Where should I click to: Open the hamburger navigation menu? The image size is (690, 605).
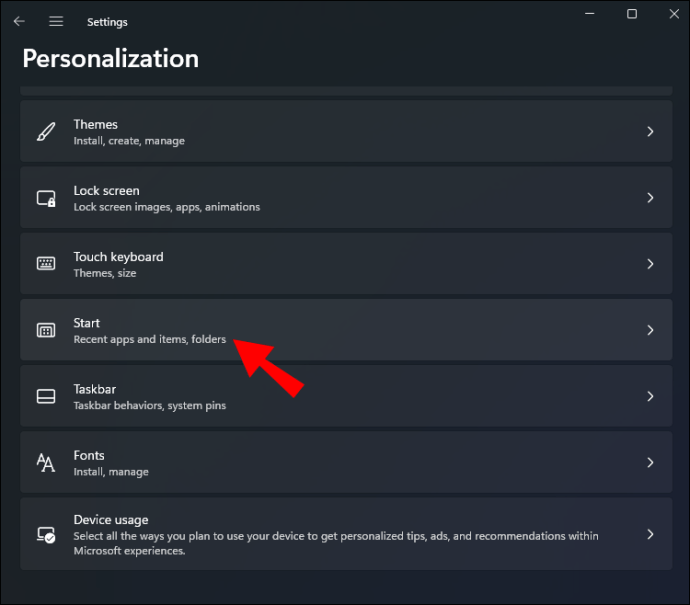coord(56,21)
